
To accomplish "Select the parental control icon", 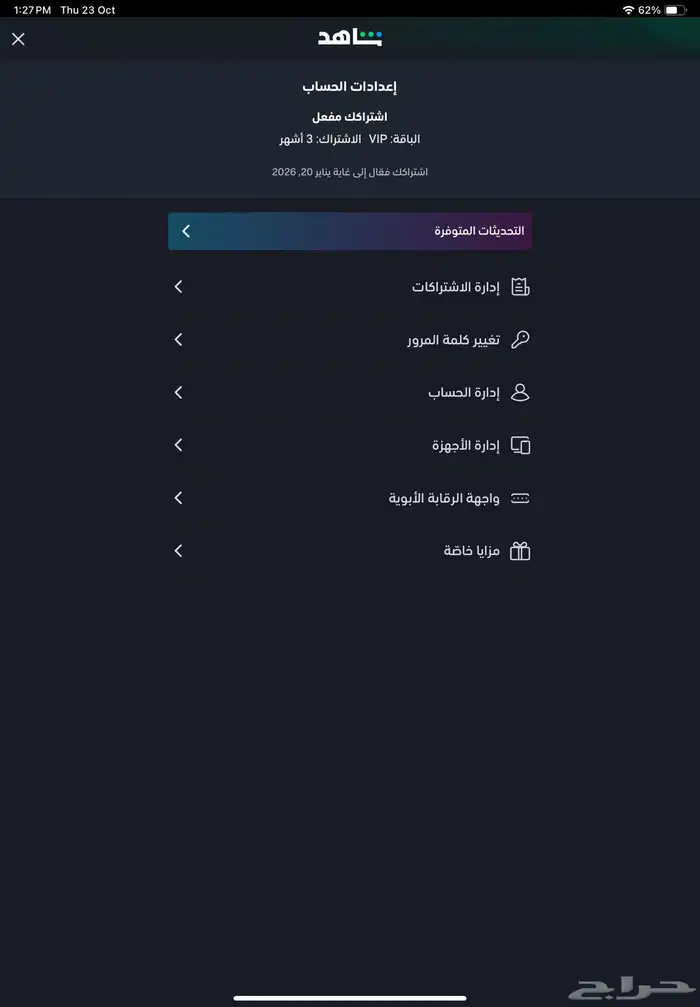I will [519, 497].
